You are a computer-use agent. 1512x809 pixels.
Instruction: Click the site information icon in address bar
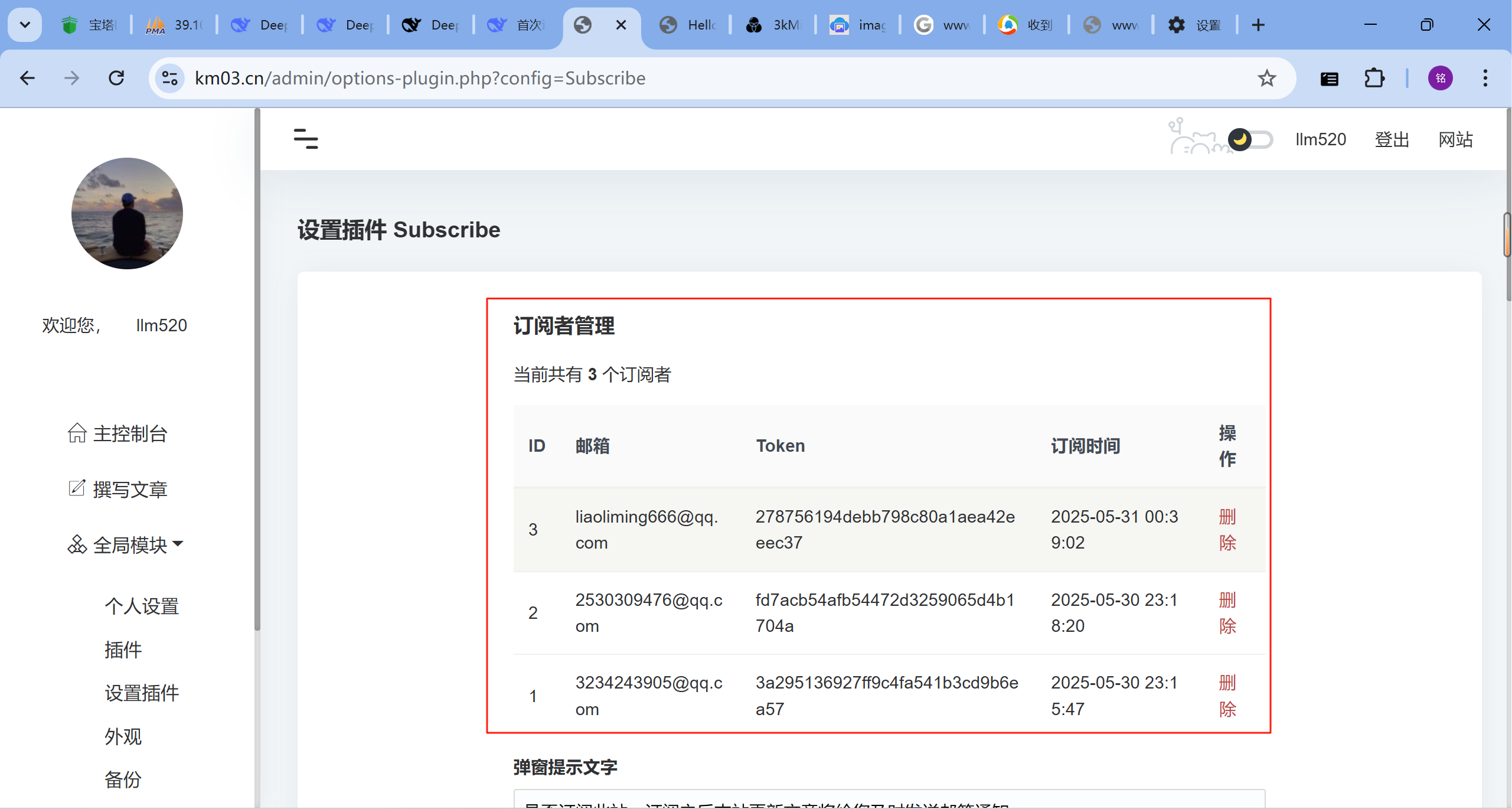(x=170, y=78)
